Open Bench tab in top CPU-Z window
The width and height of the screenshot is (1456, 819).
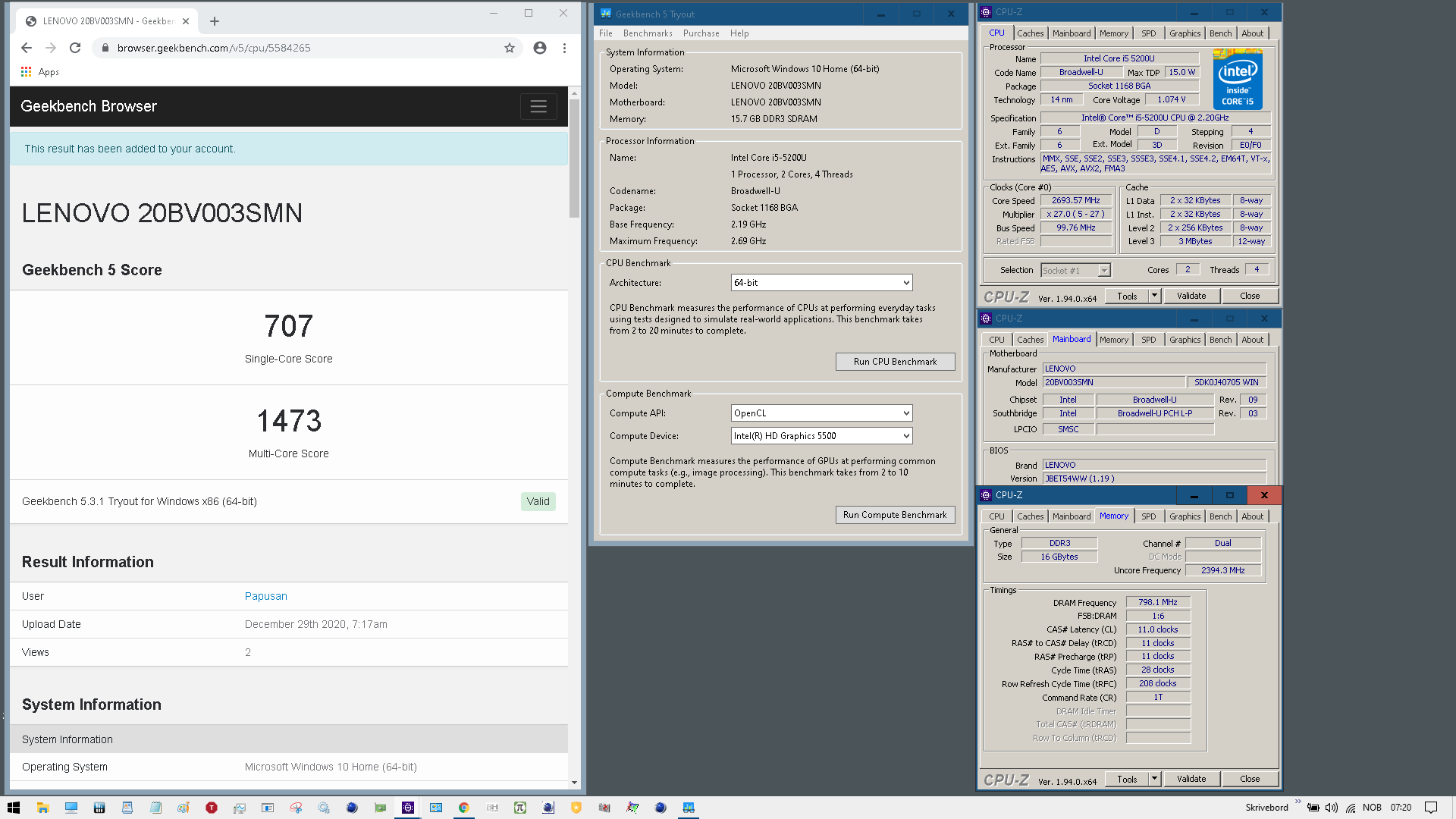click(1220, 33)
